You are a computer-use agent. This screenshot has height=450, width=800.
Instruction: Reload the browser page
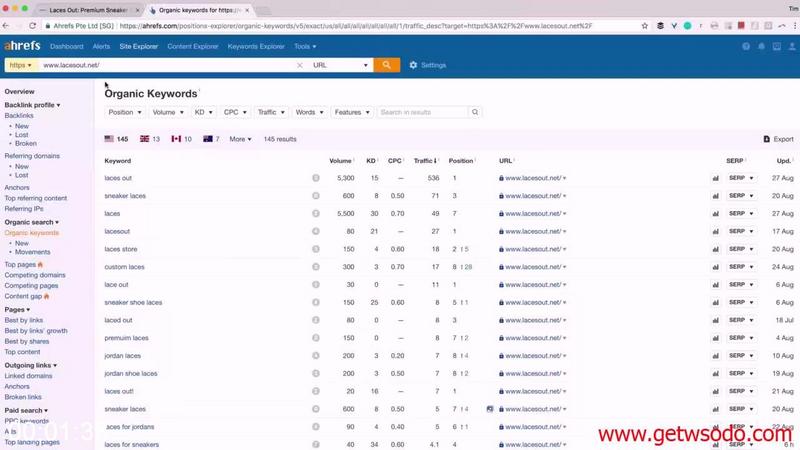pyautogui.click(x=32, y=26)
